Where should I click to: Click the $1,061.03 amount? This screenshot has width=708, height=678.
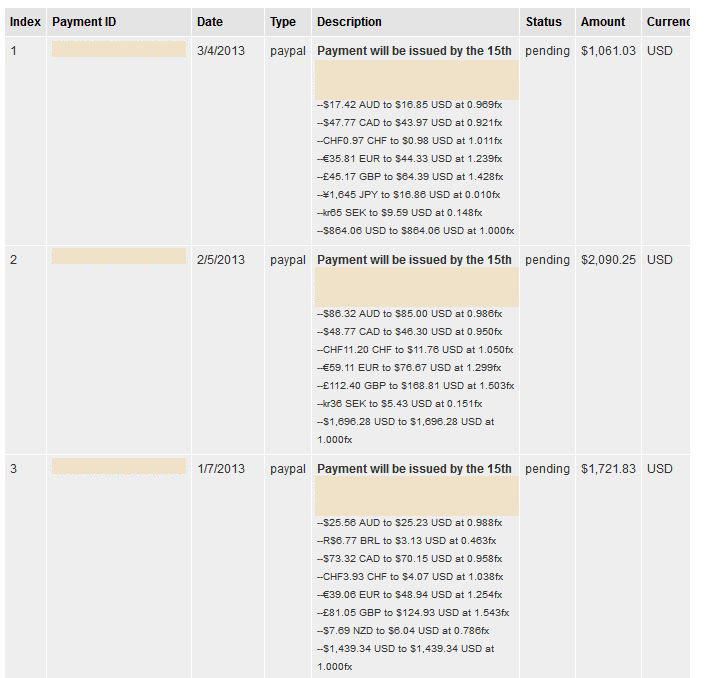608,50
